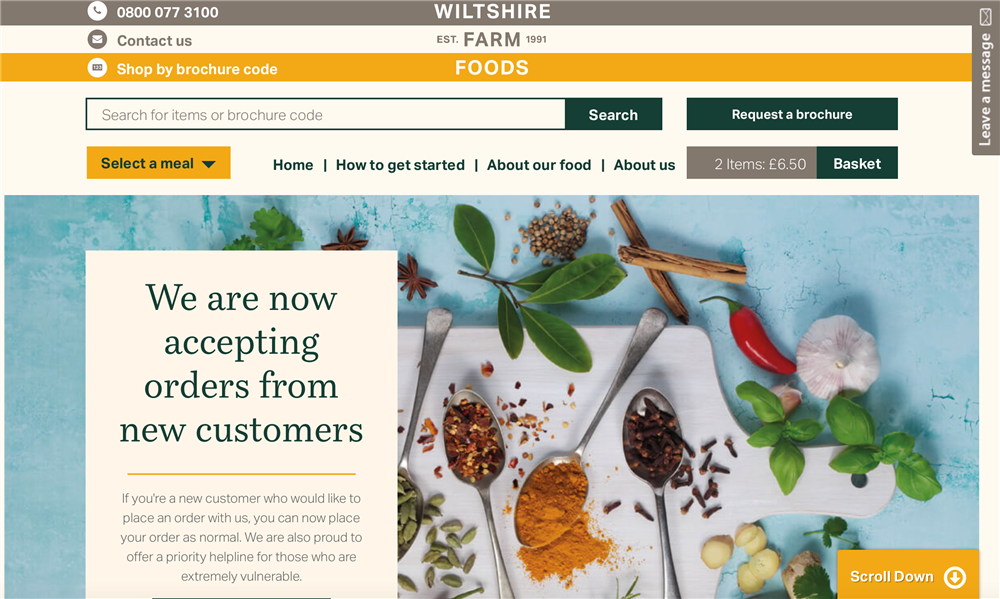Click Request a brochure button
1000x599 pixels.
[x=791, y=114]
